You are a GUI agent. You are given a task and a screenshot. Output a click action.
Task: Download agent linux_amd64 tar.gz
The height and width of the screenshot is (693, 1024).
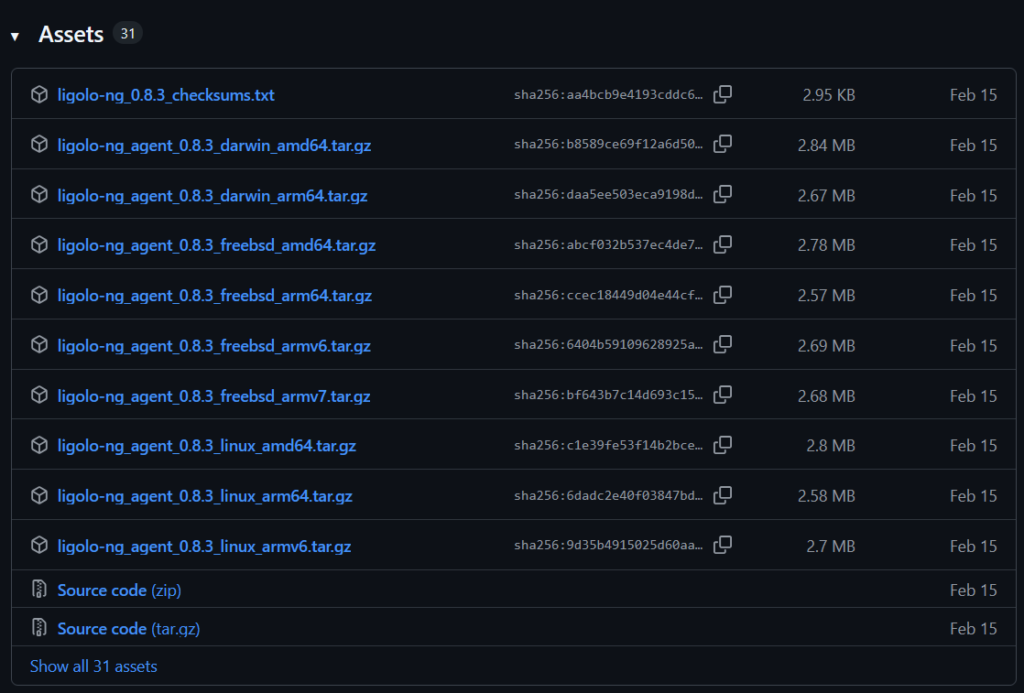tap(207, 445)
